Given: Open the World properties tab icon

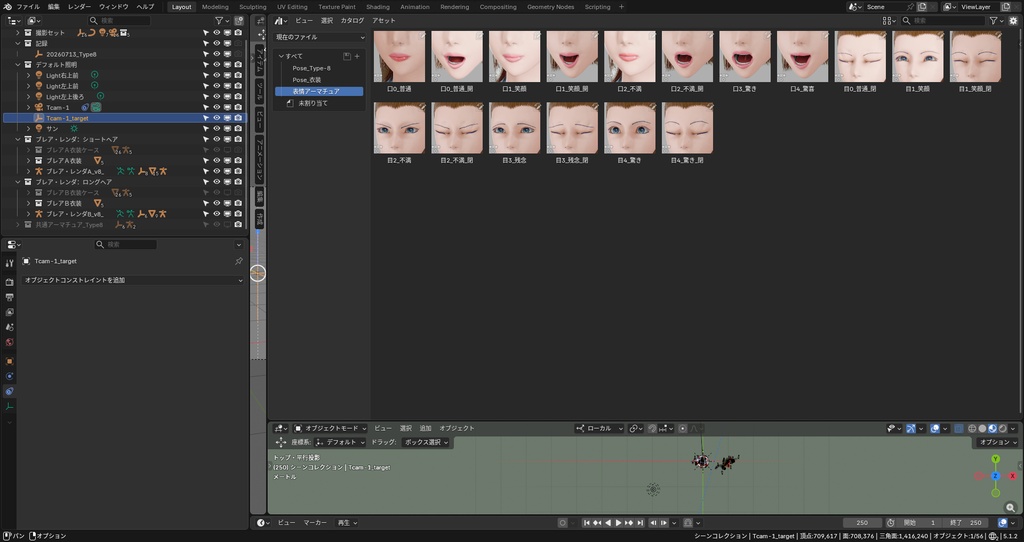Looking at the screenshot, I should click(x=9, y=342).
